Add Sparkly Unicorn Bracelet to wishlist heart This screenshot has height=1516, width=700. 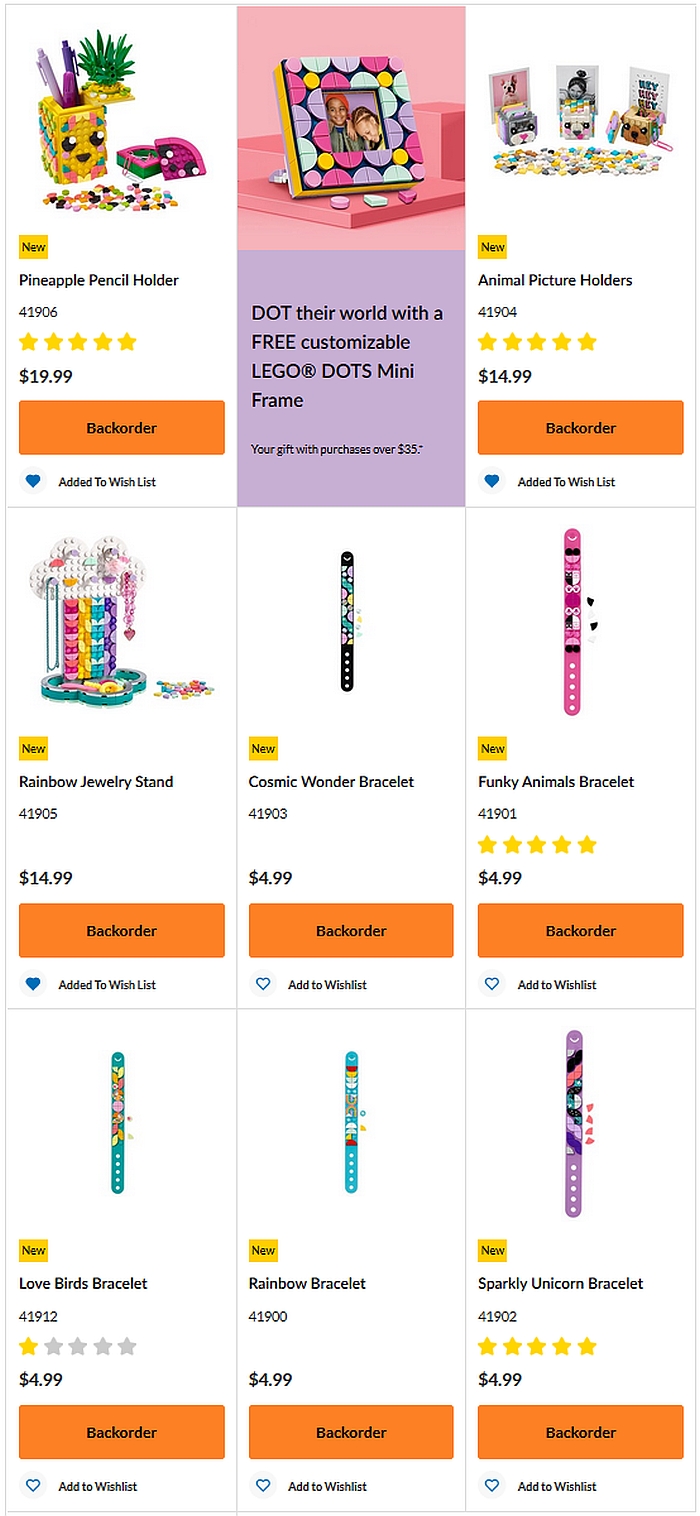click(x=492, y=1486)
